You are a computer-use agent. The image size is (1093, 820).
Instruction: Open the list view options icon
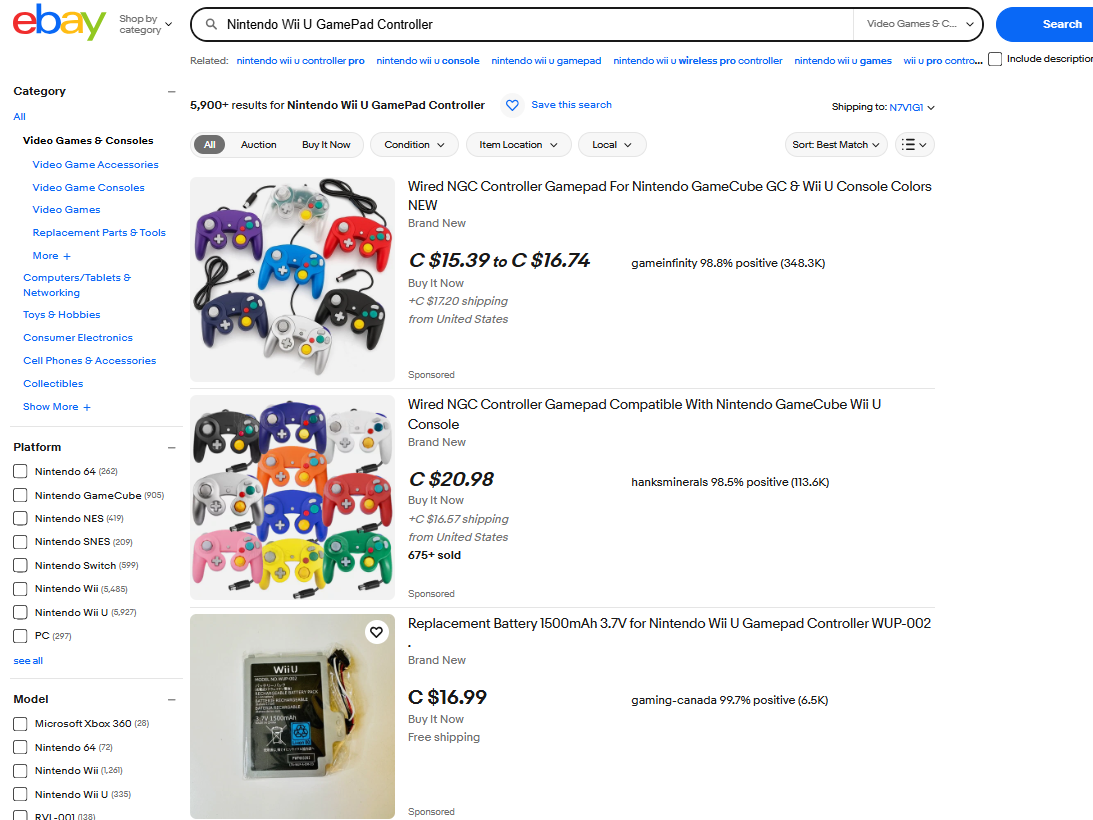[914, 145]
